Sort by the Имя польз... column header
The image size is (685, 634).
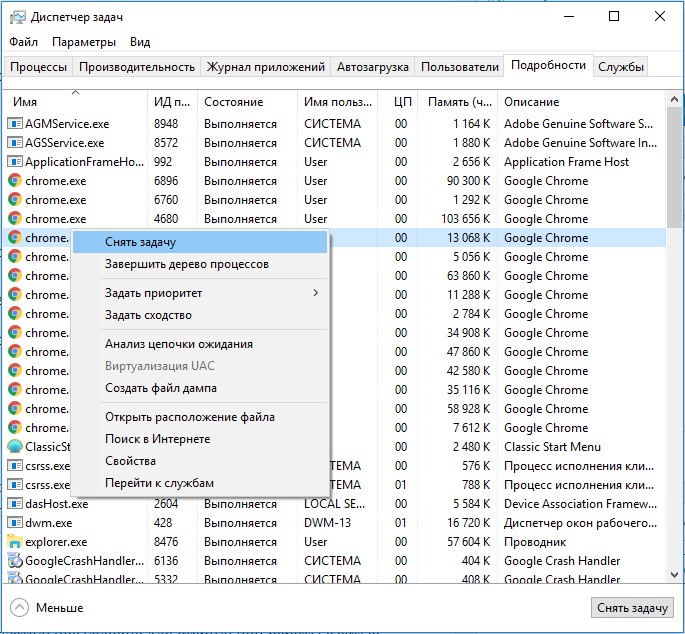337,102
